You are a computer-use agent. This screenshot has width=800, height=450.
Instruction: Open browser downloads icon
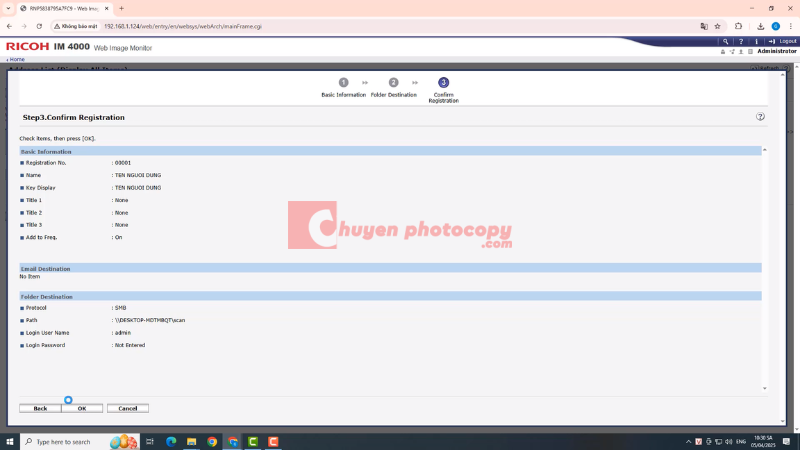point(760,27)
